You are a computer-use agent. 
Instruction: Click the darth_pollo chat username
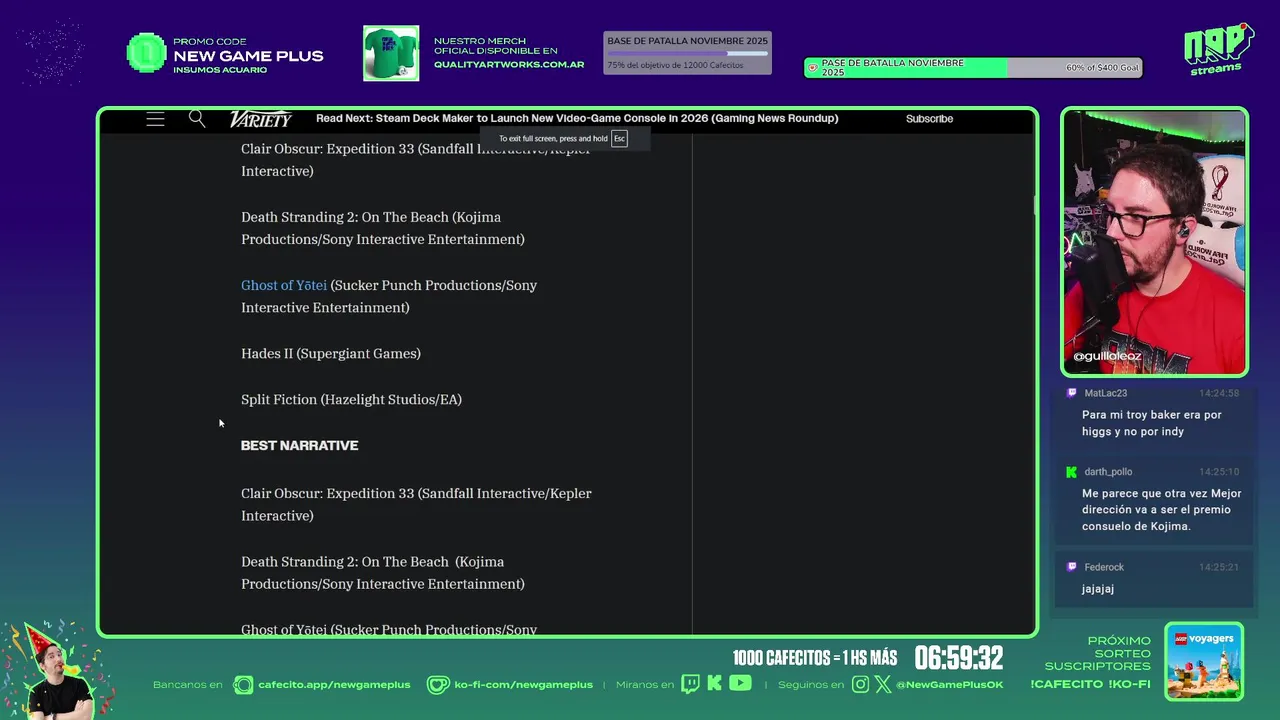pyautogui.click(x=1108, y=472)
